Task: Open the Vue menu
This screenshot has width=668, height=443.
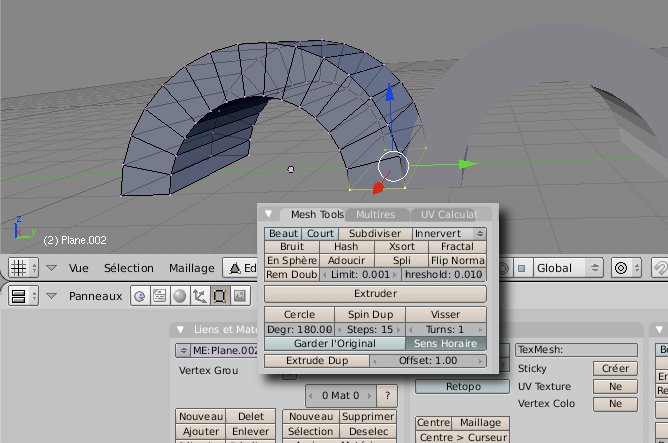Action: tap(79, 268)
